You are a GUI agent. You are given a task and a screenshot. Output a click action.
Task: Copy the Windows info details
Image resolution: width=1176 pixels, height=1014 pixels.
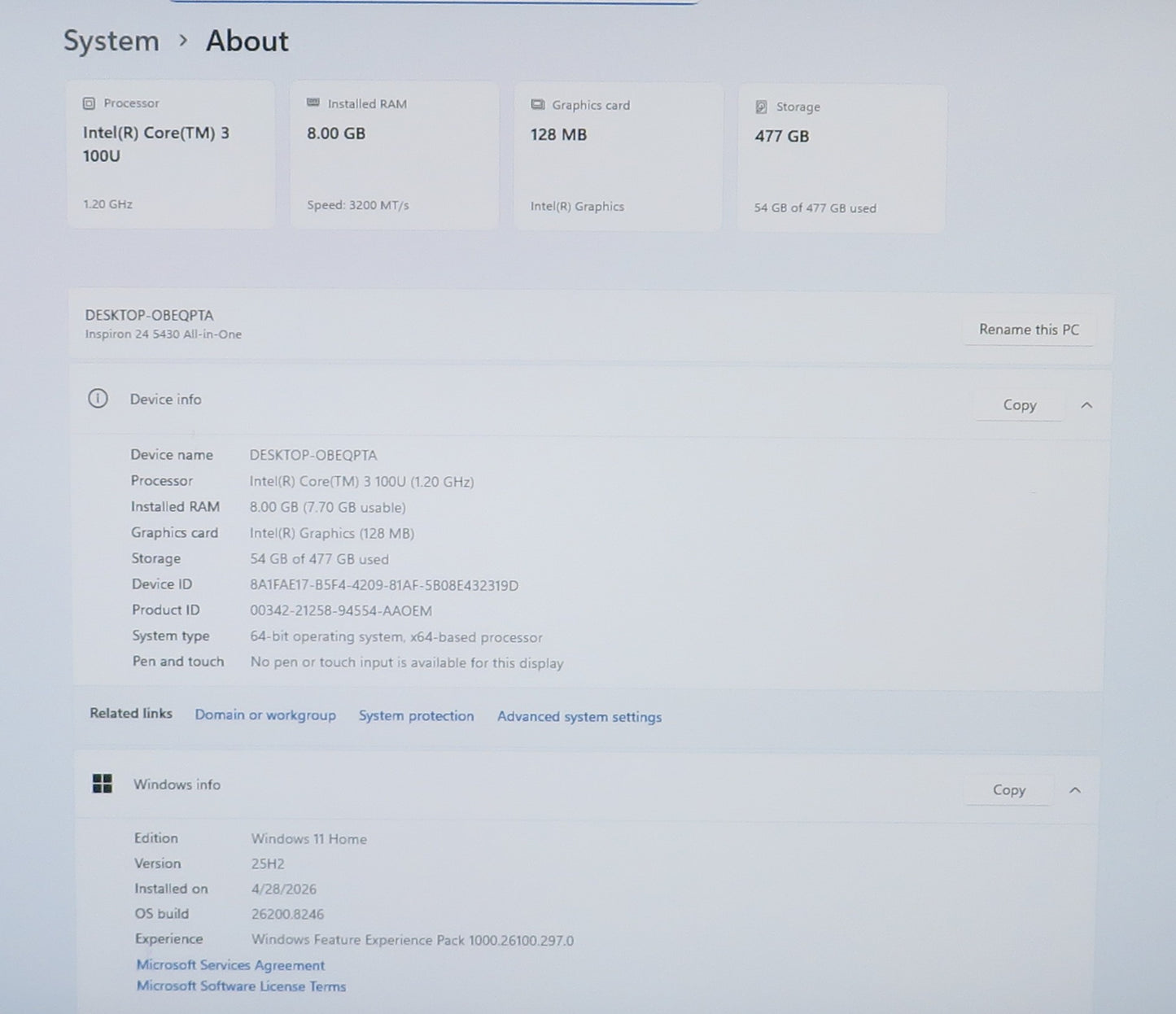coord(1009,790)
